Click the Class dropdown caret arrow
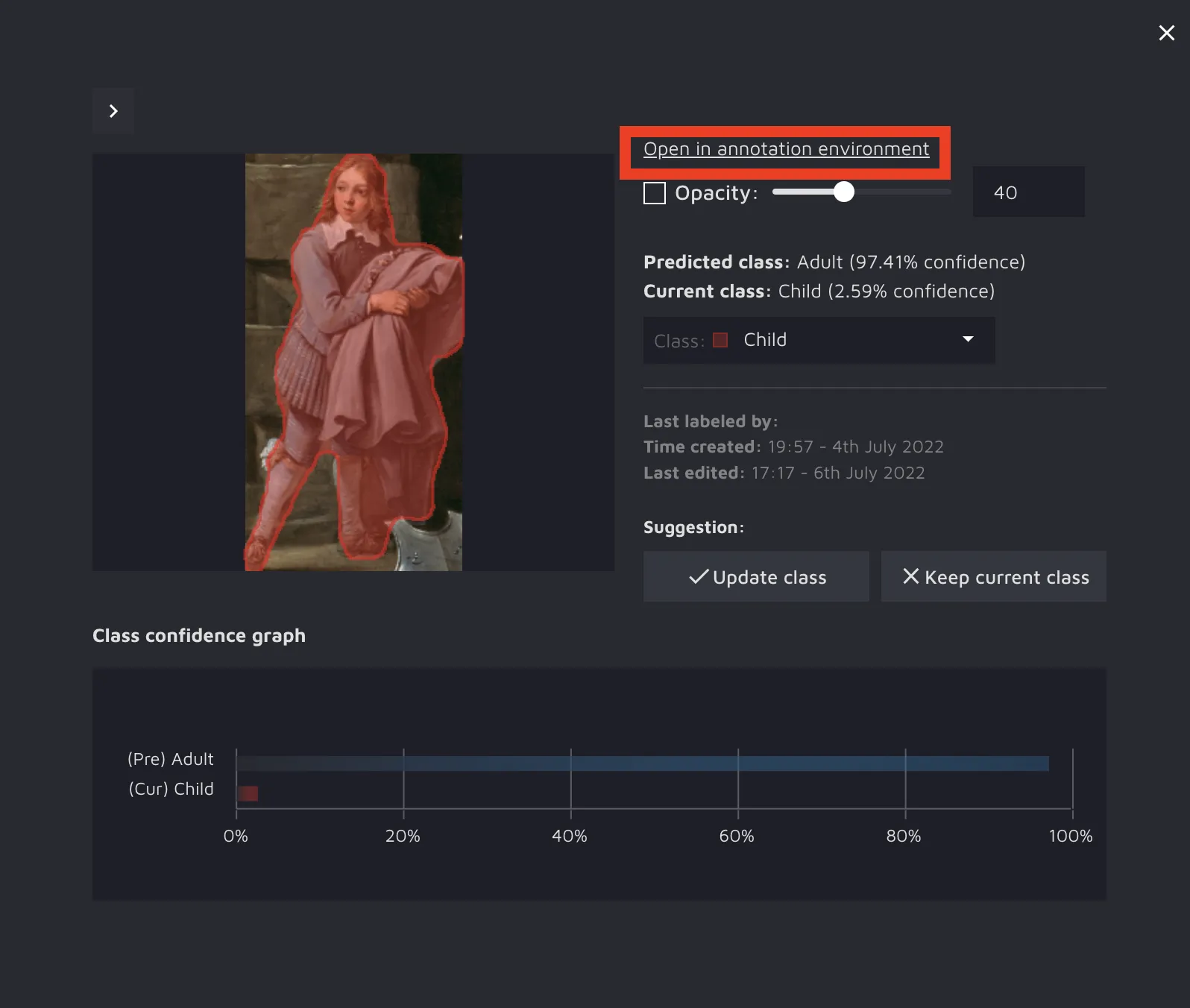The height and width of the screenshot is (1008, 1190). 968,339
